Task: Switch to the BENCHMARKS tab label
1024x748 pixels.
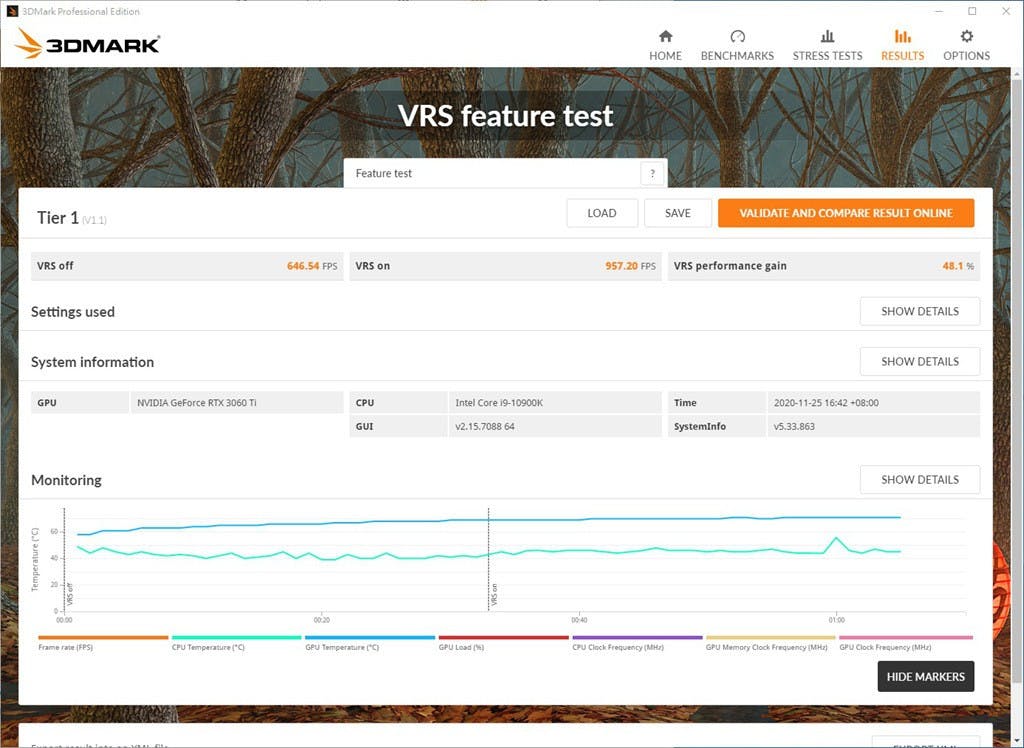Action: 737,56
